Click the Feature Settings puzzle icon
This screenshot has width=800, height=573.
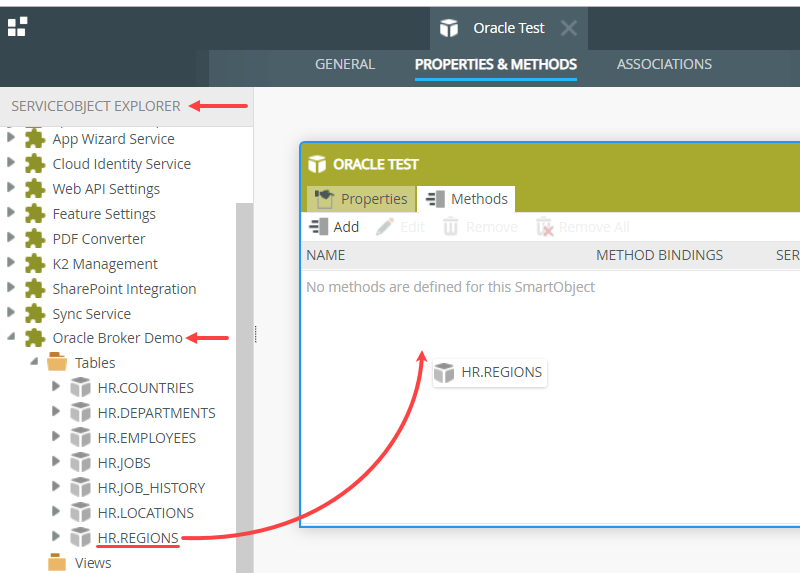click(x=35, y=213)
